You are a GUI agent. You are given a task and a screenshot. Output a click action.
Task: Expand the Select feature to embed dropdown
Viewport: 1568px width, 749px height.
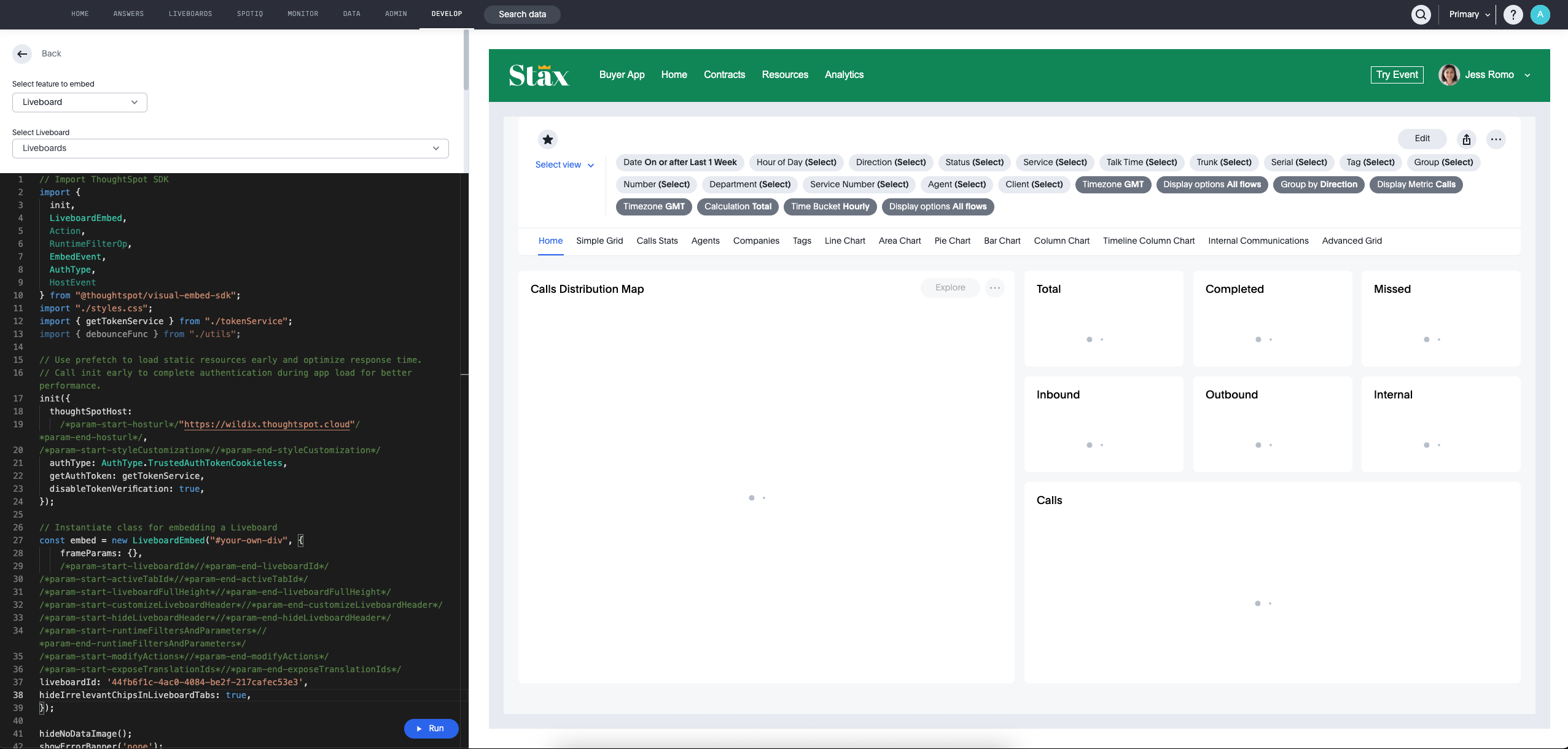click(80, 103)
